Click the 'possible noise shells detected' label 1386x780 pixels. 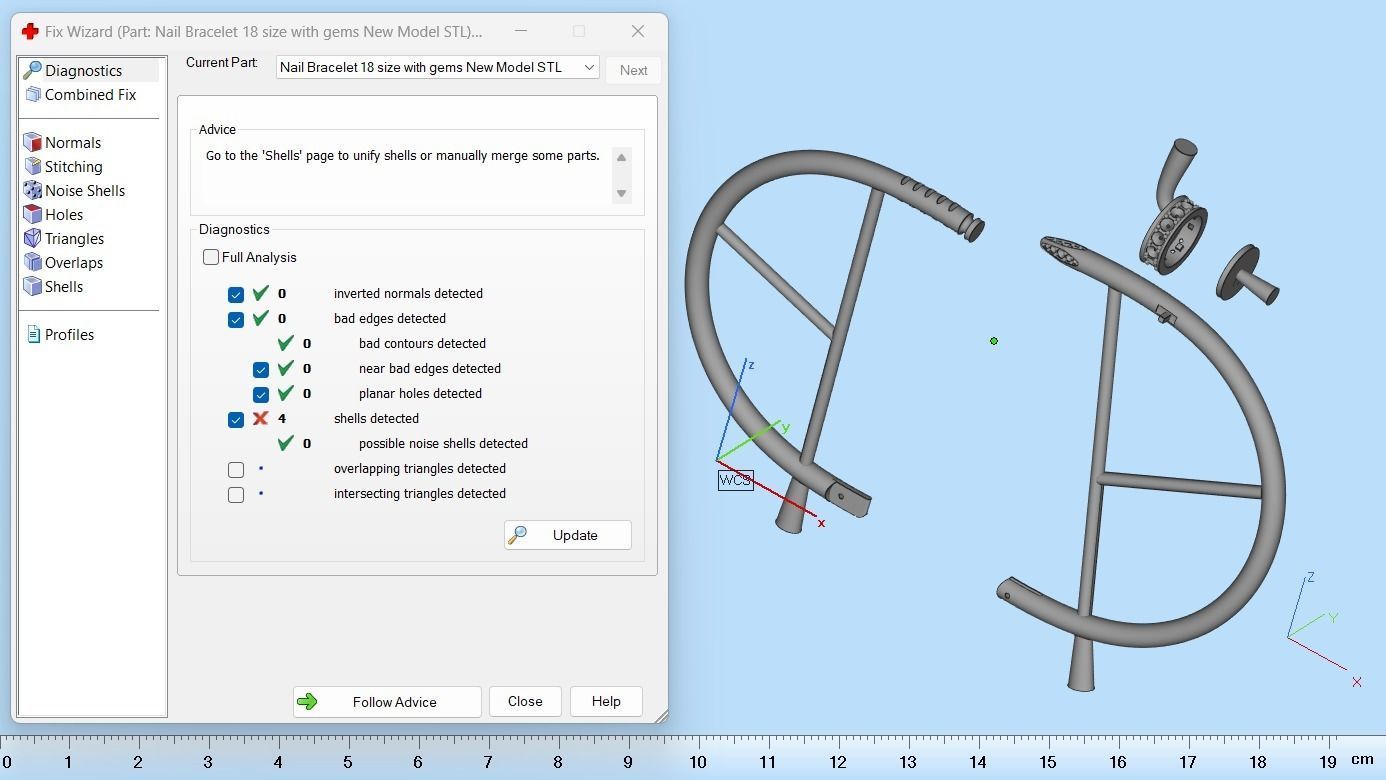443,443
